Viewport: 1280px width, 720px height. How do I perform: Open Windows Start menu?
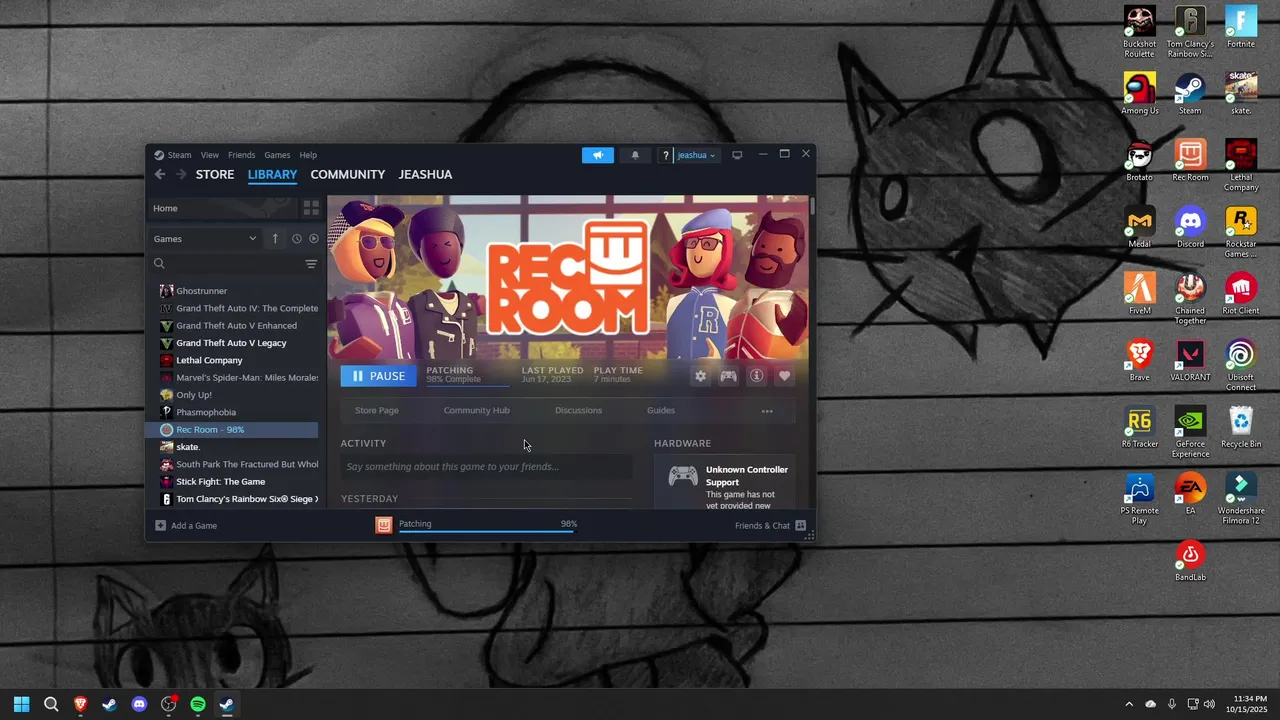(x=21, y=704)
